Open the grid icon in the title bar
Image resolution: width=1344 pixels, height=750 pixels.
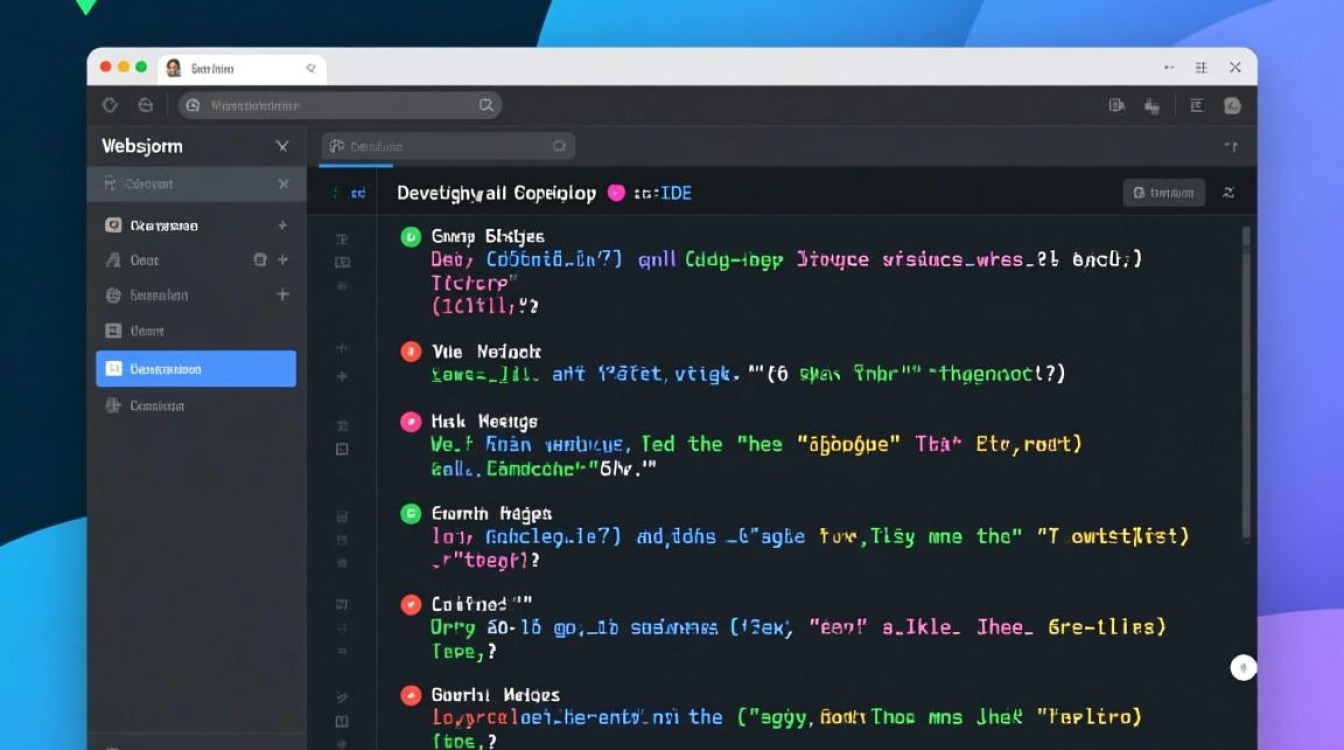click(1201, 68)
